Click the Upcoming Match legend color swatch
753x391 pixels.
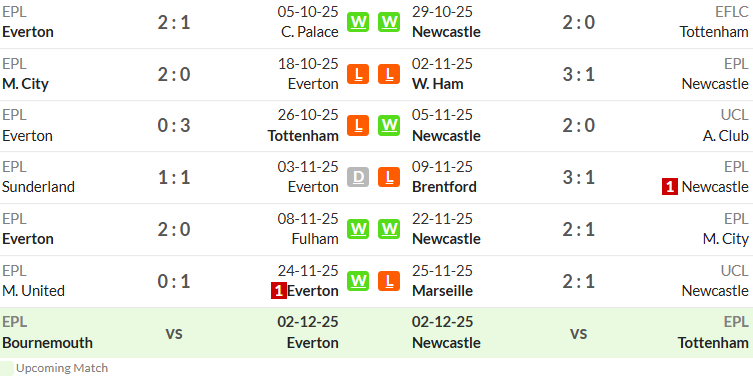tap(7, 368)
